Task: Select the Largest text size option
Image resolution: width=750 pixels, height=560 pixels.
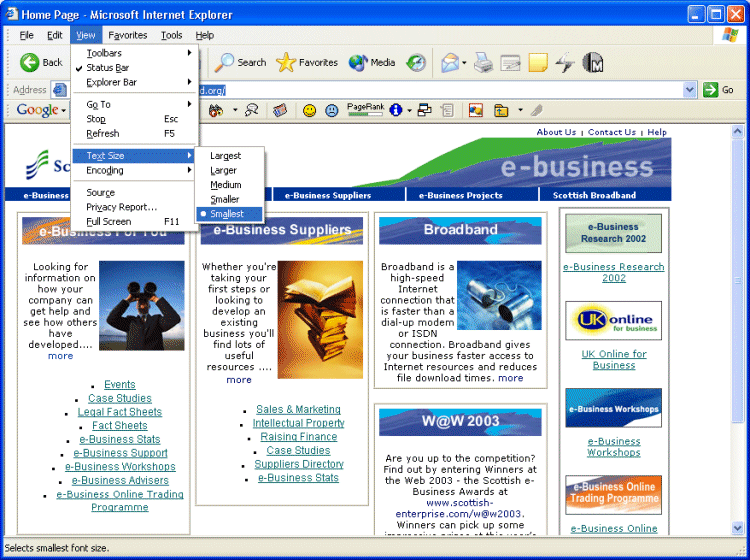Action: tap(230, 156)
